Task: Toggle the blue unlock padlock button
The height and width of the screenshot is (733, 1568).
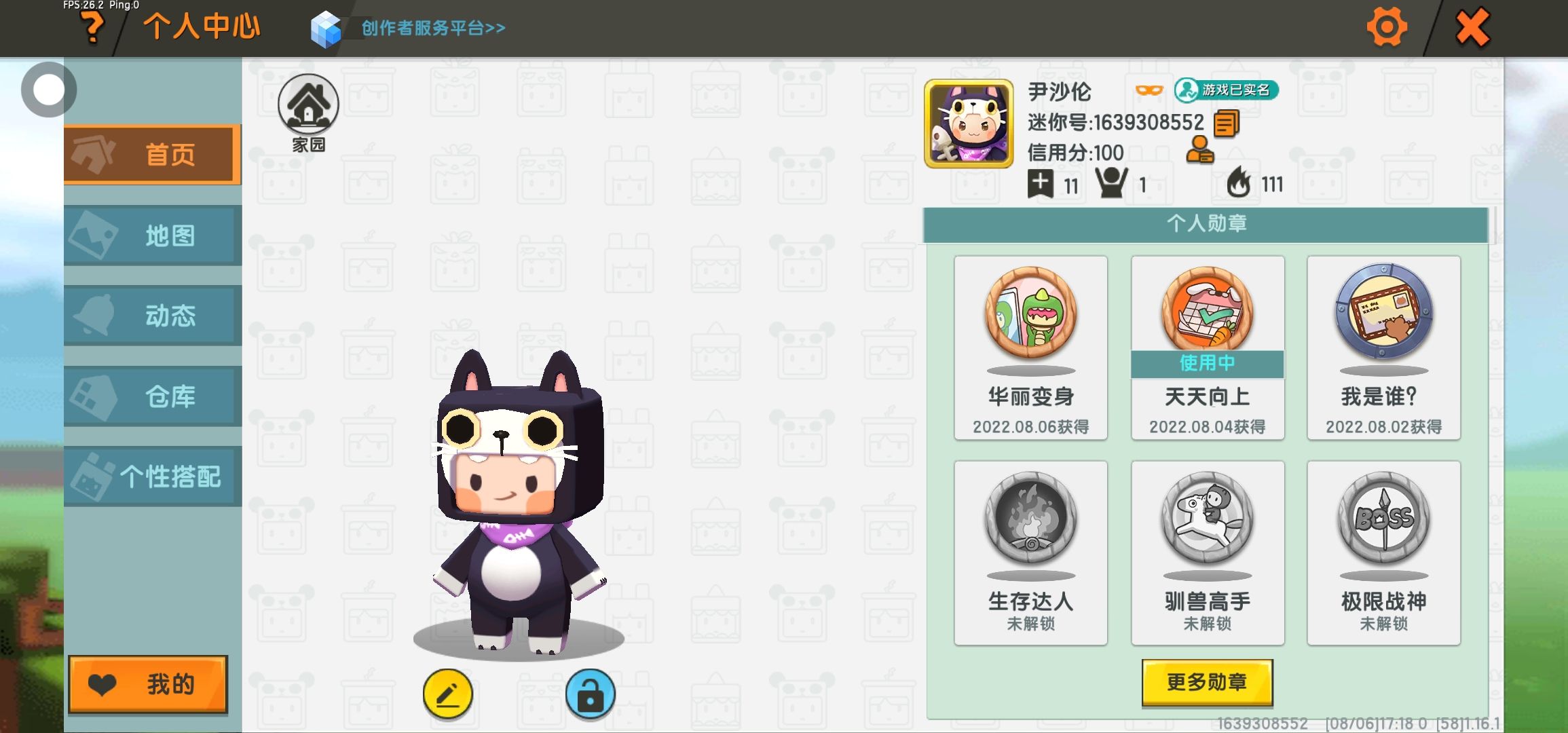Action: click(x=590, y=694)
